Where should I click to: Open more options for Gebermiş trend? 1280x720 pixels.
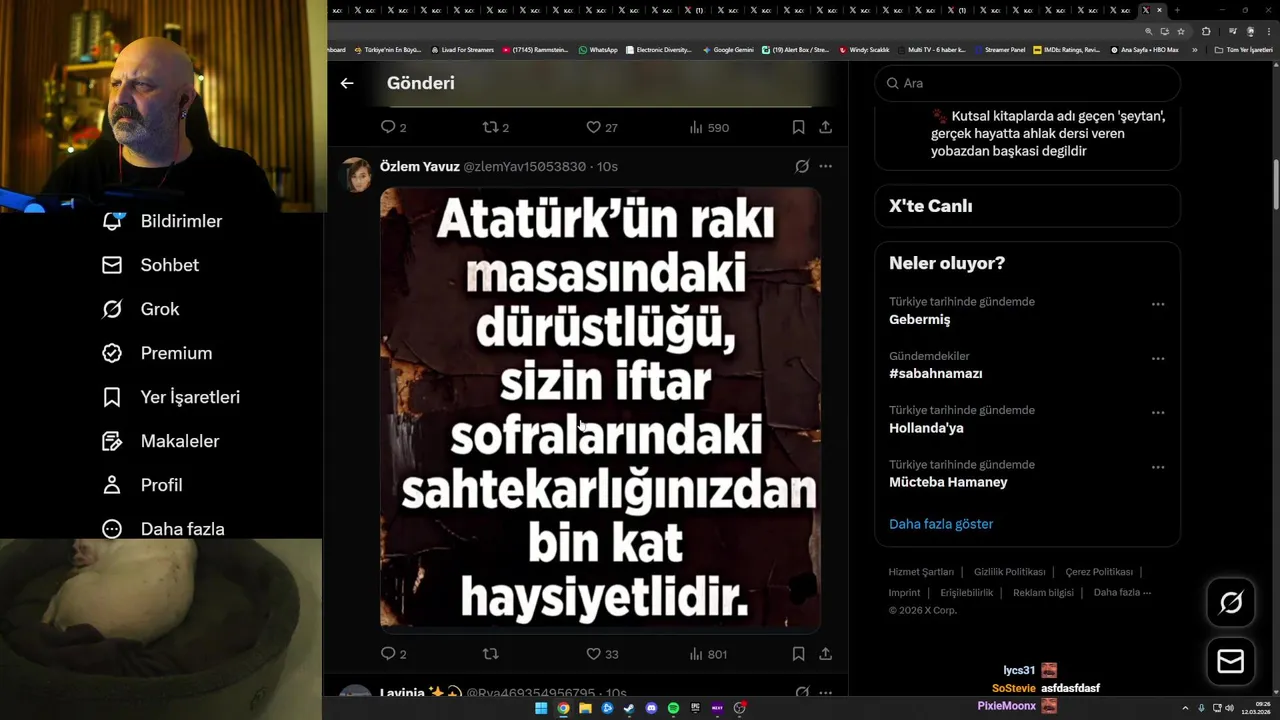pyautogui.click(x=1158, y=304)
